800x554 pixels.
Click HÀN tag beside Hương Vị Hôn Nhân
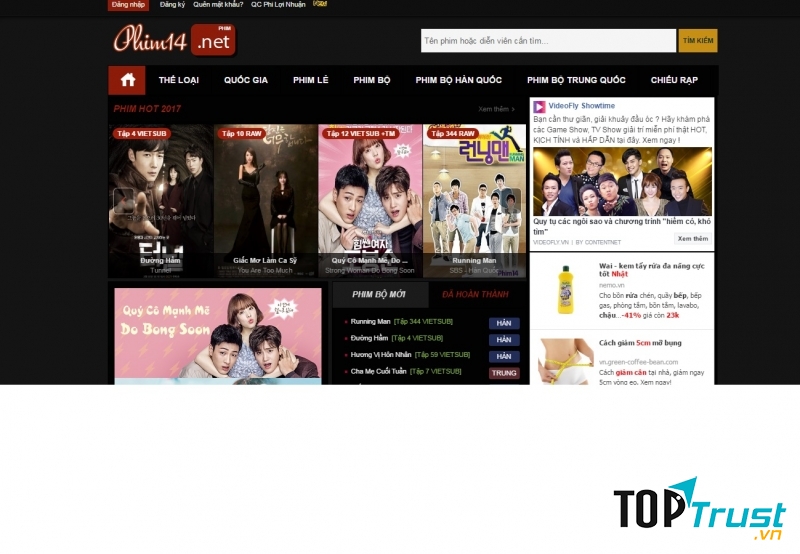point(504,357)
